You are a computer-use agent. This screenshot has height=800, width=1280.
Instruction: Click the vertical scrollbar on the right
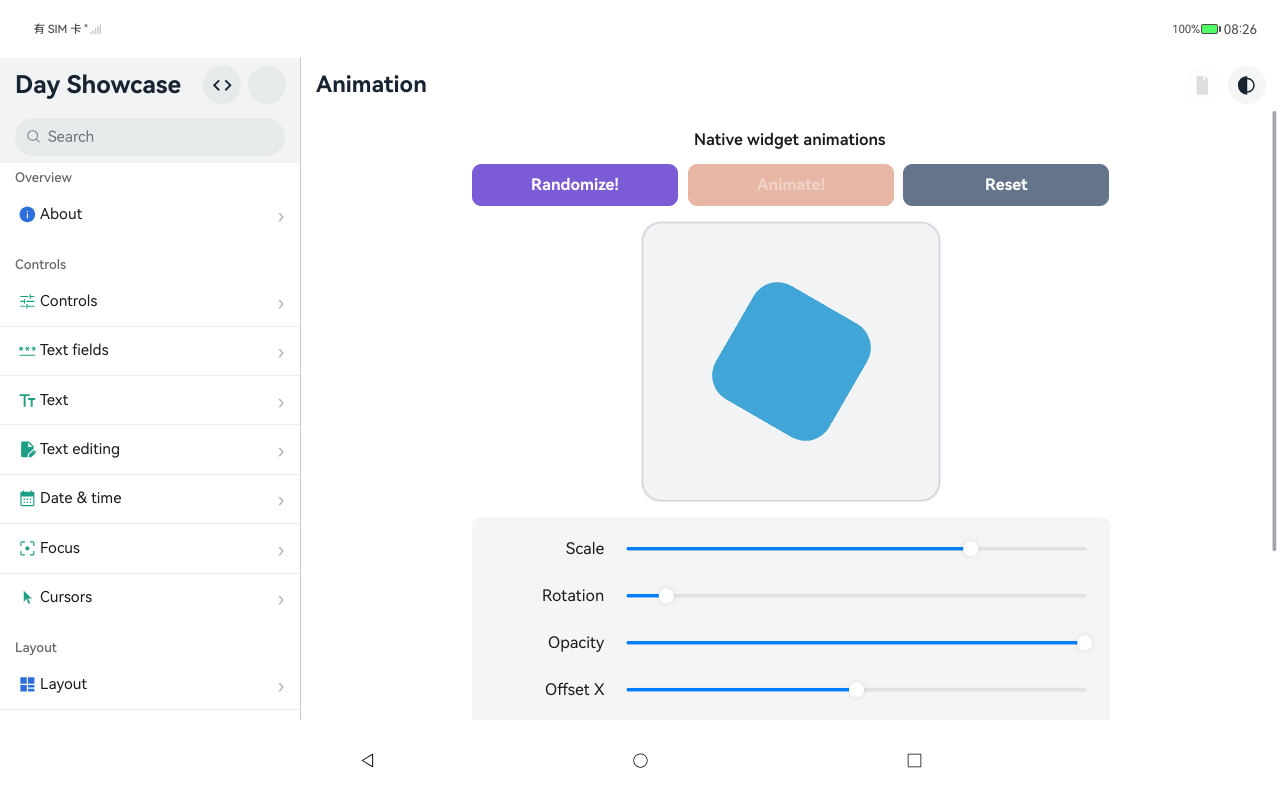(x=1274, y=330)
